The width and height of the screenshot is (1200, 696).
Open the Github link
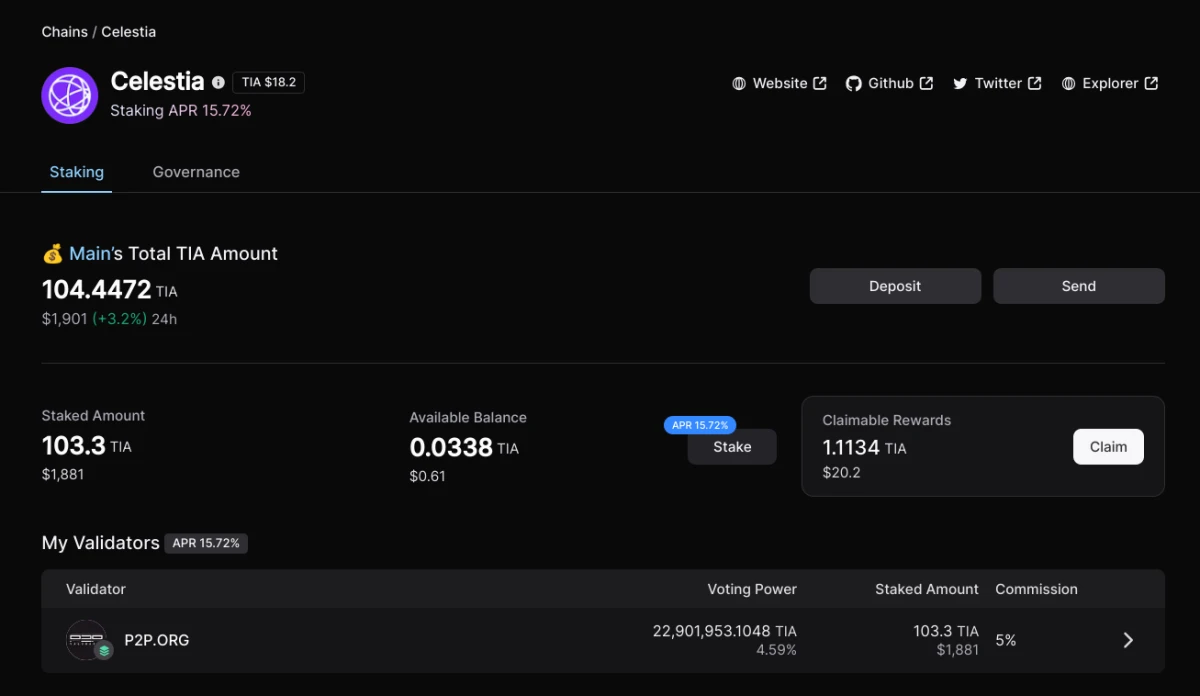[x=890, y=84]
